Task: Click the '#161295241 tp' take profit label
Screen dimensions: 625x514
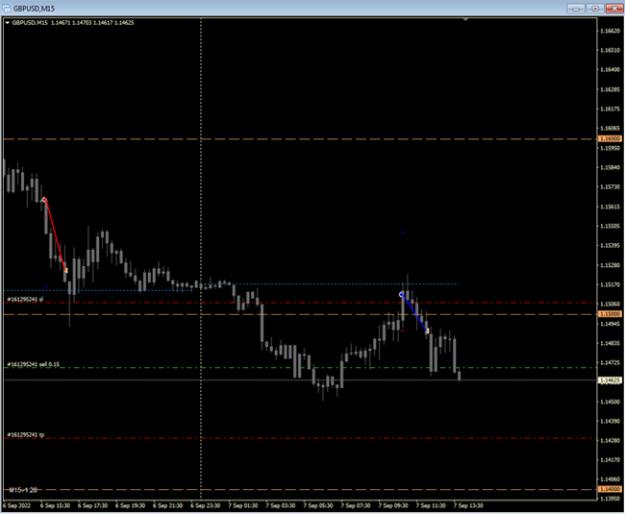Action: point(26,435)
